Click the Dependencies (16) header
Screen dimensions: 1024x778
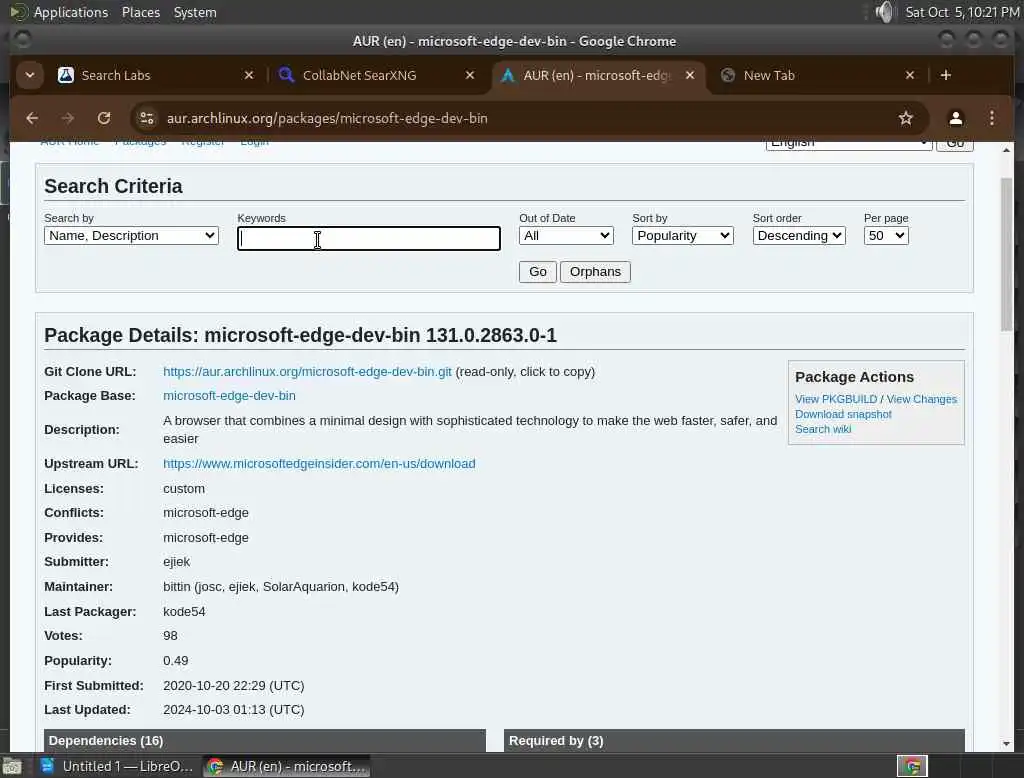(x=264, y=741)
